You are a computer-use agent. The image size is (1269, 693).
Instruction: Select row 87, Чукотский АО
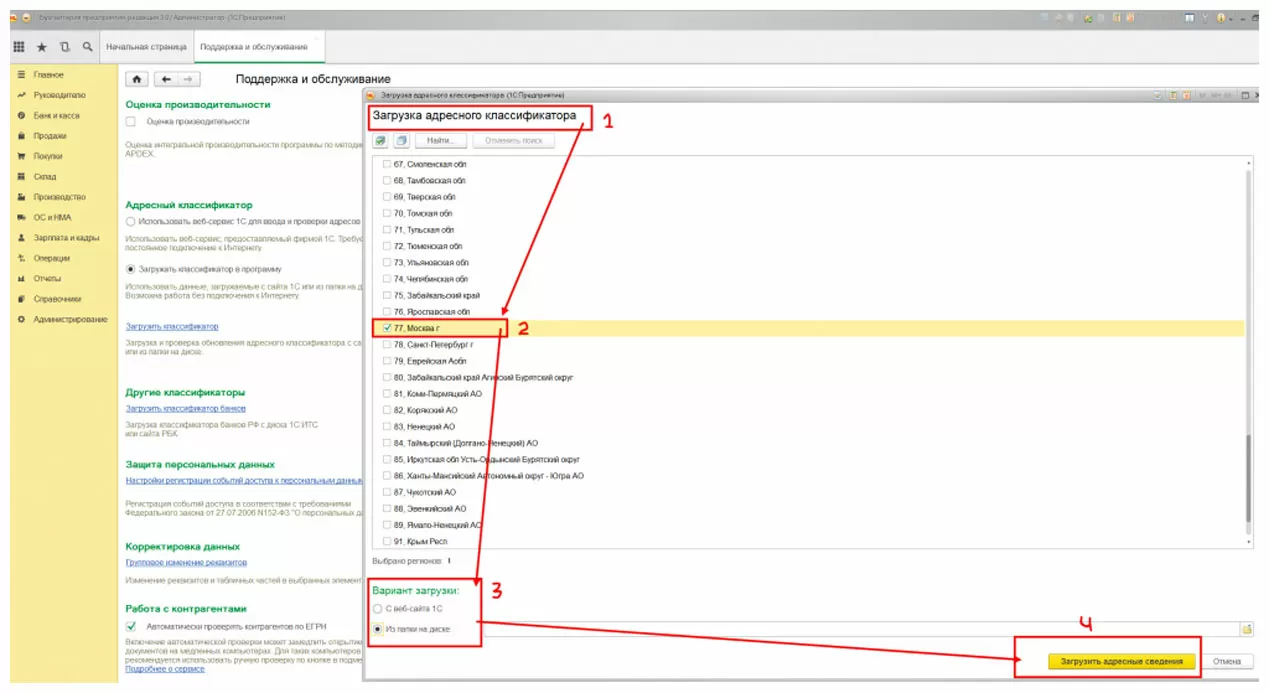pyautogui.click(x=808, y=492)
